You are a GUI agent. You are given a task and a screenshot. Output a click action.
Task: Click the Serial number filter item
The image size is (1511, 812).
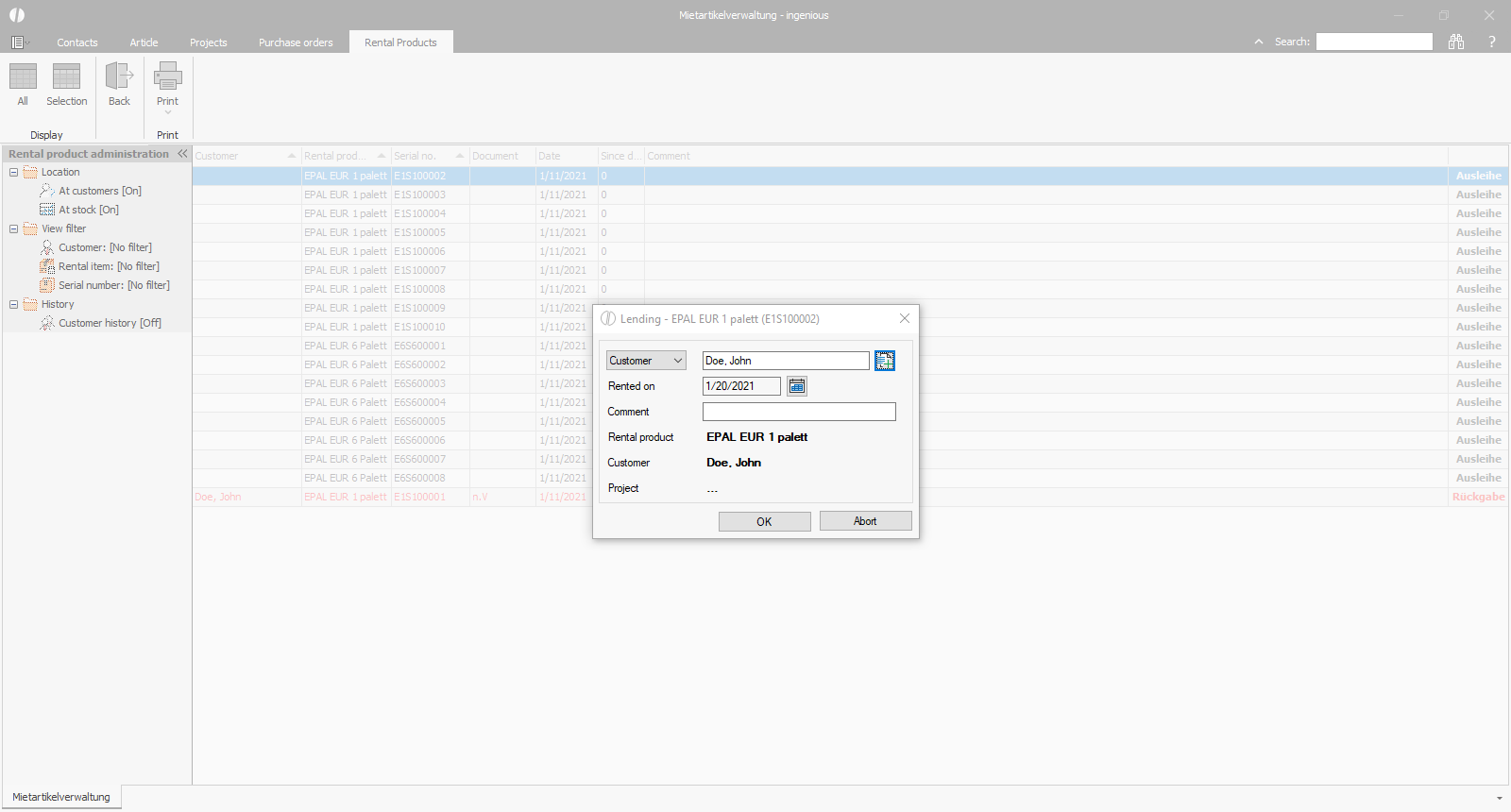pos(113,285)
